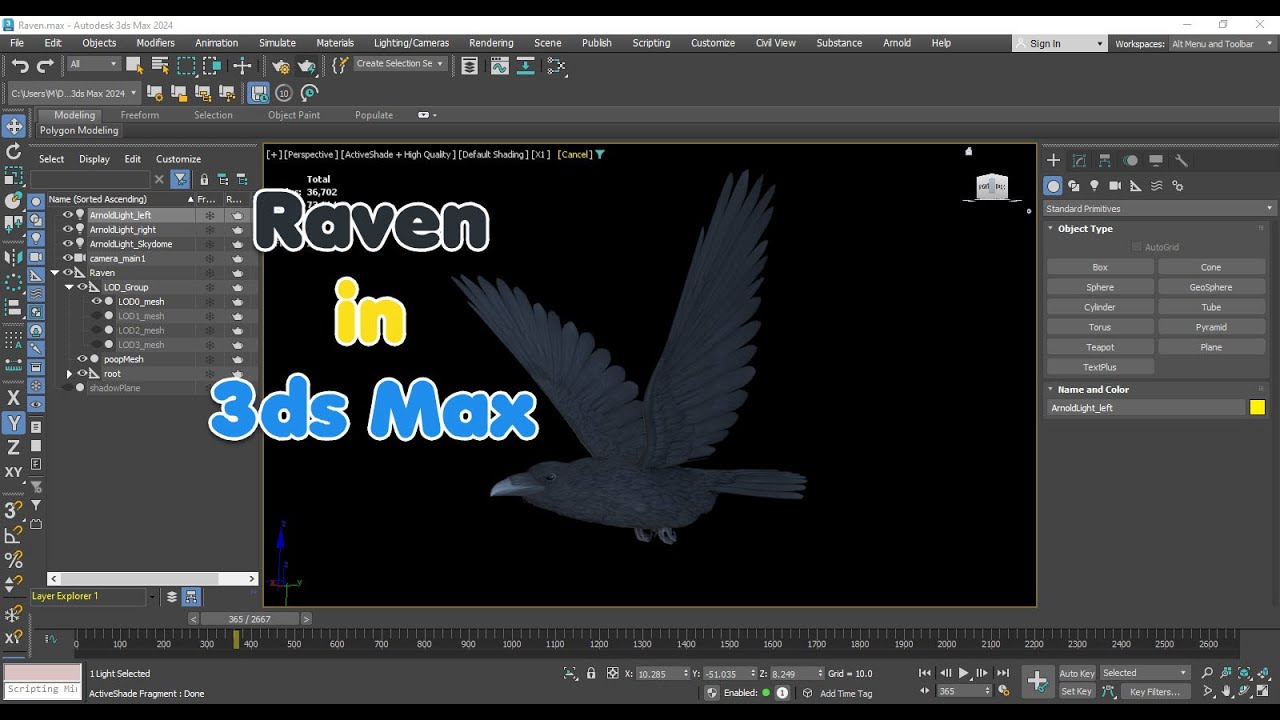Open the Arnold menu
The image size is (1280, 720).
point(897,43)
